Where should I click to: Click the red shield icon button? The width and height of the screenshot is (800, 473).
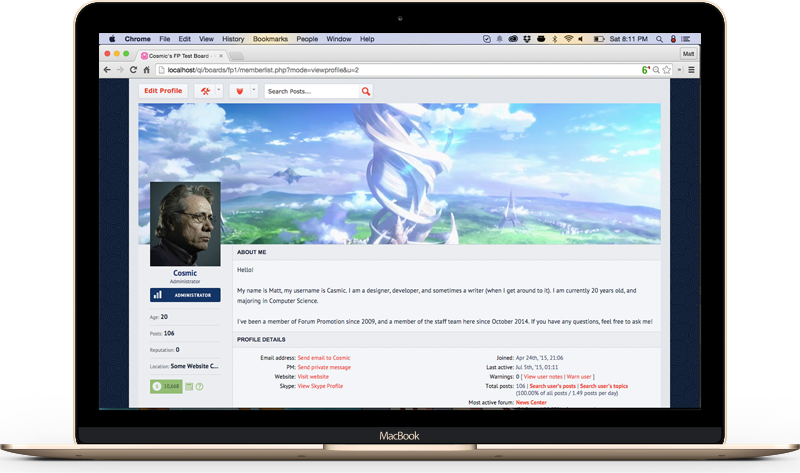pos(239,91)
